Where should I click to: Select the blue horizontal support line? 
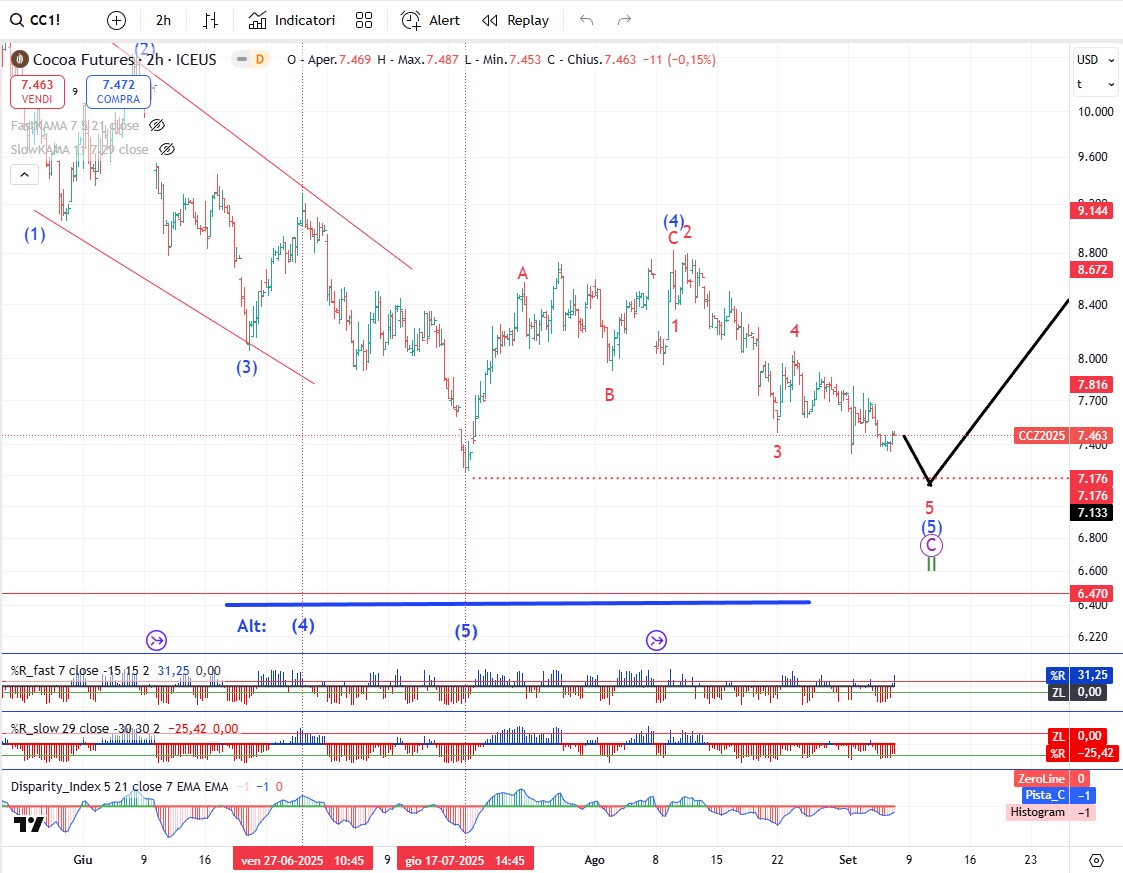point(517,603)
